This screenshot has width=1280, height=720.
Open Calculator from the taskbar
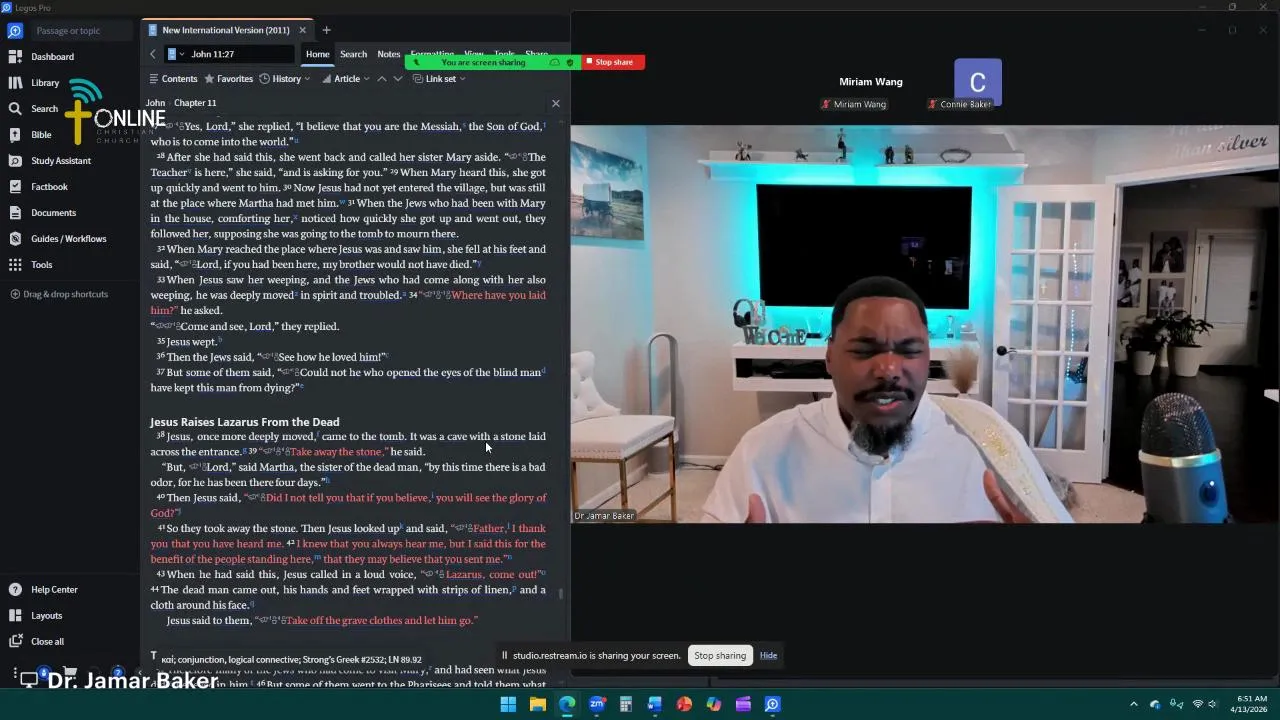click(x=626, y=704)
